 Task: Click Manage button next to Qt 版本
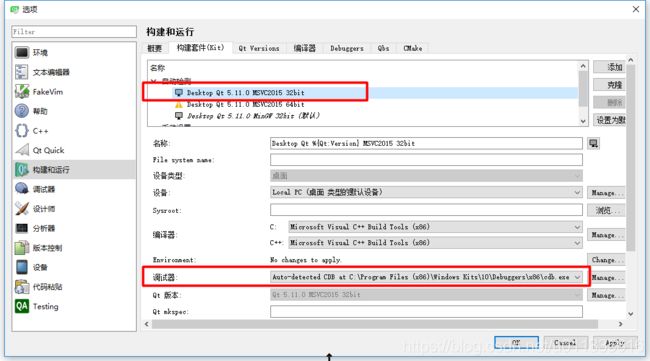[x=606, y=296]
